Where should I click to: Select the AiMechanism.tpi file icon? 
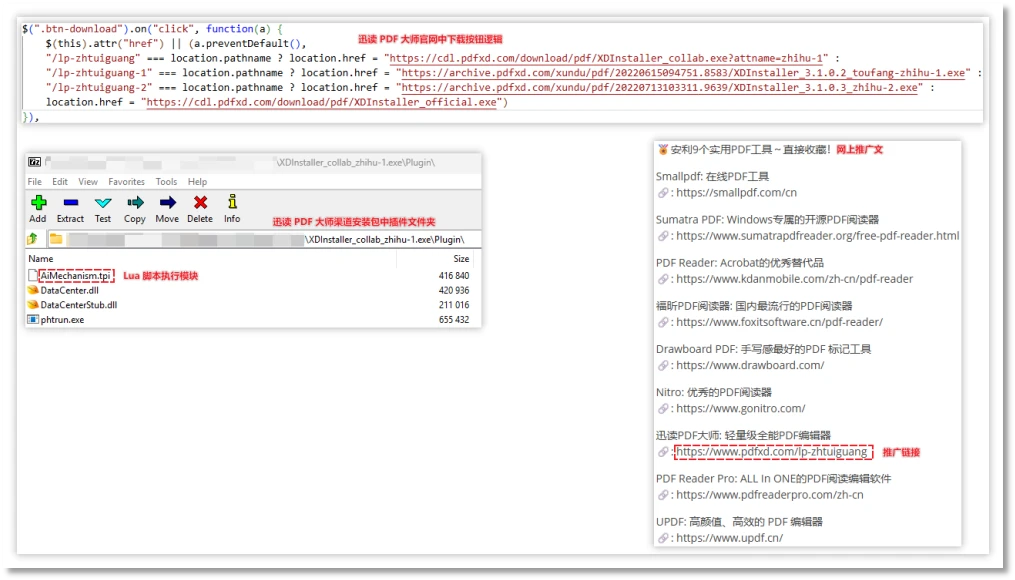click(33, 276)
